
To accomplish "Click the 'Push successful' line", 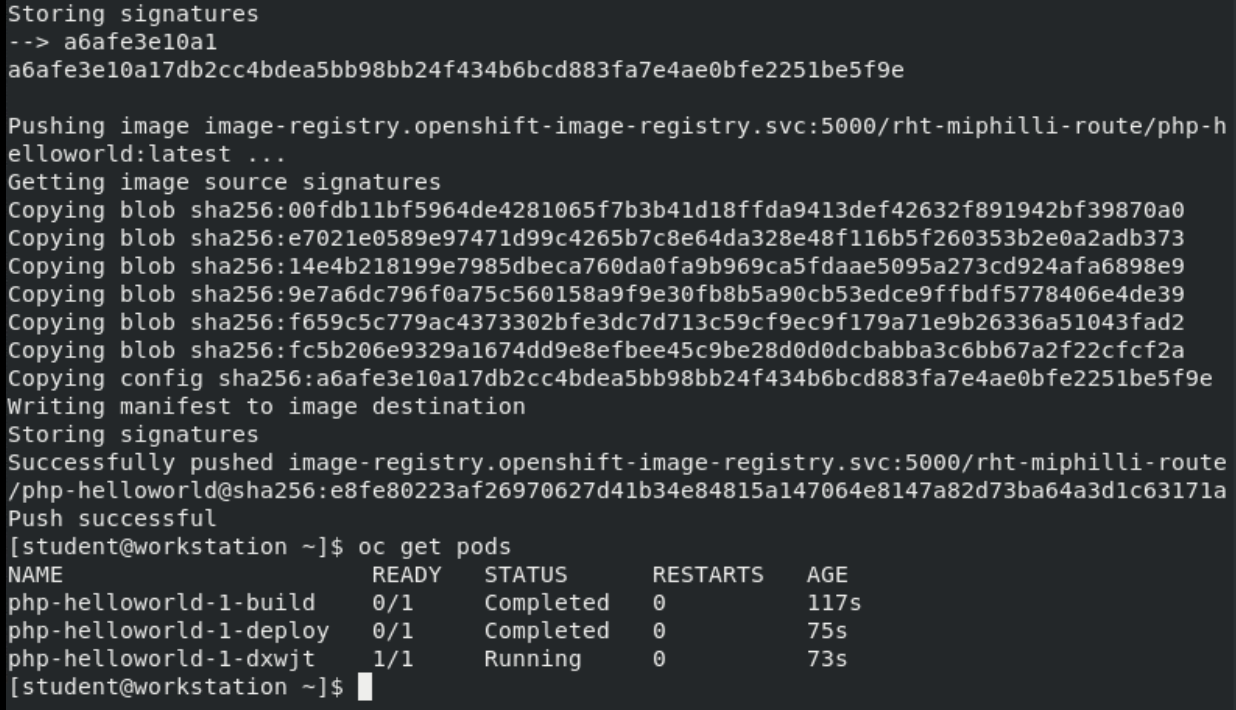I will pyautogui.click(x=111, y=519).
